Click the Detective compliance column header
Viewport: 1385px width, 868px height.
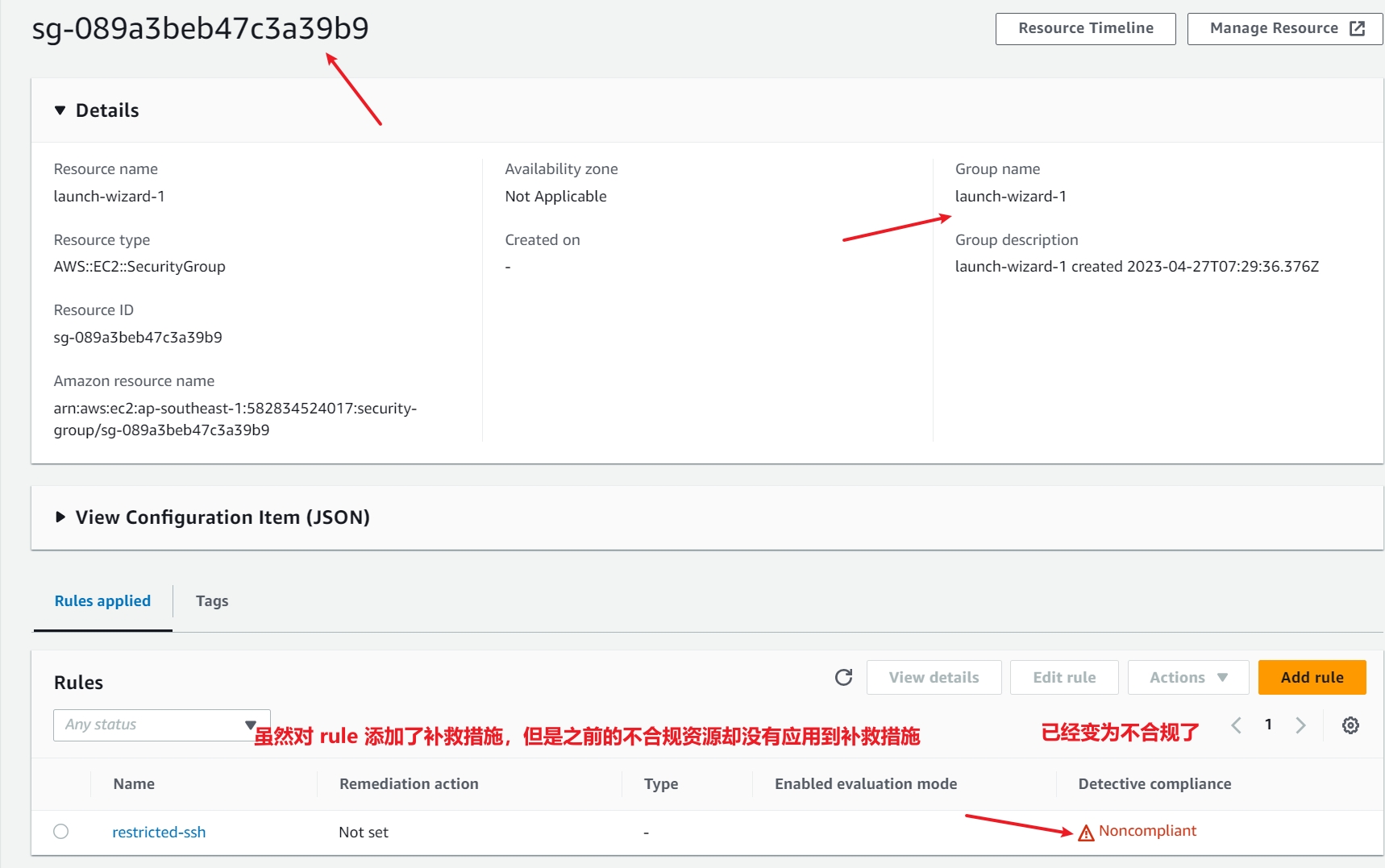click(x=1154, y=784)
